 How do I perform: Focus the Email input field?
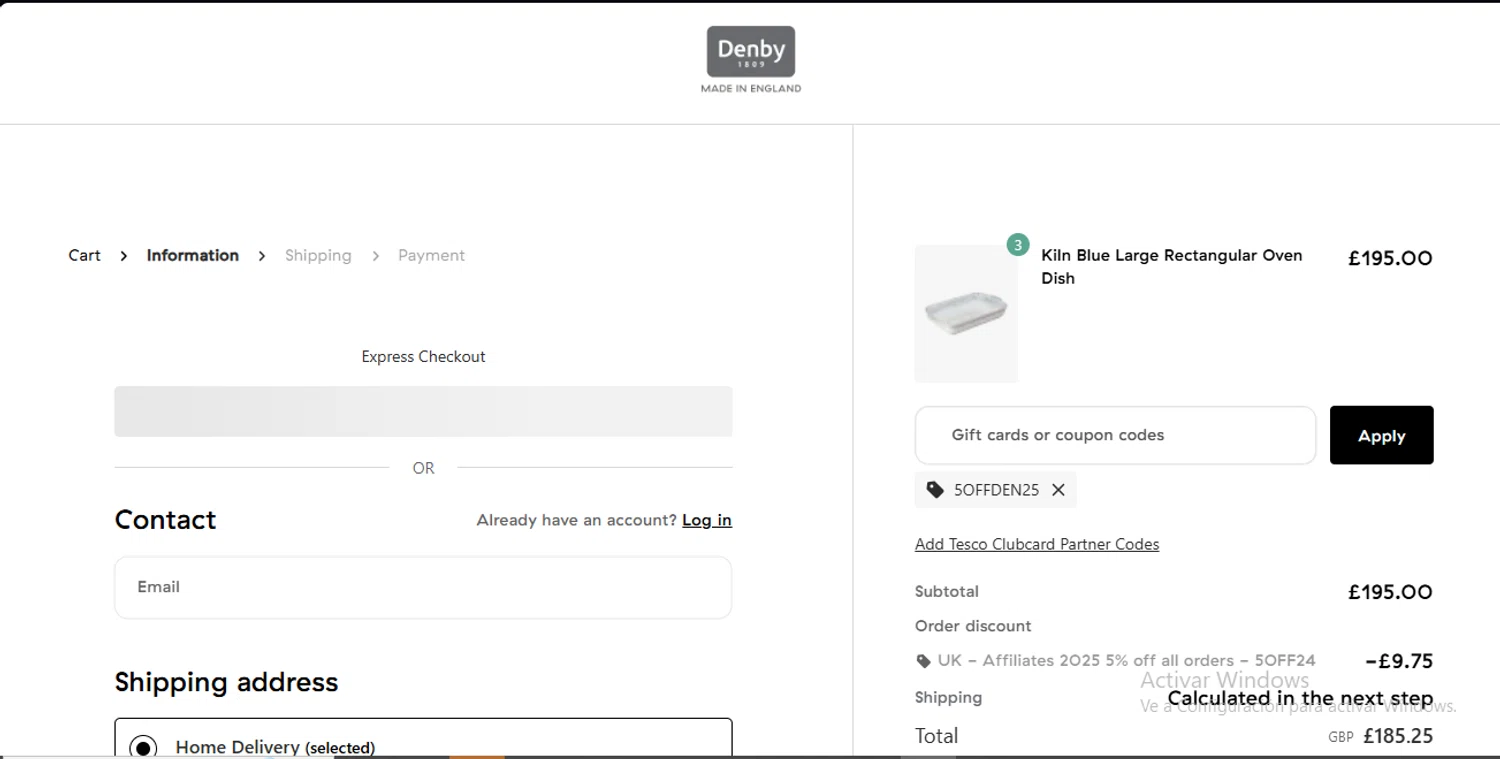pos(423,587)
